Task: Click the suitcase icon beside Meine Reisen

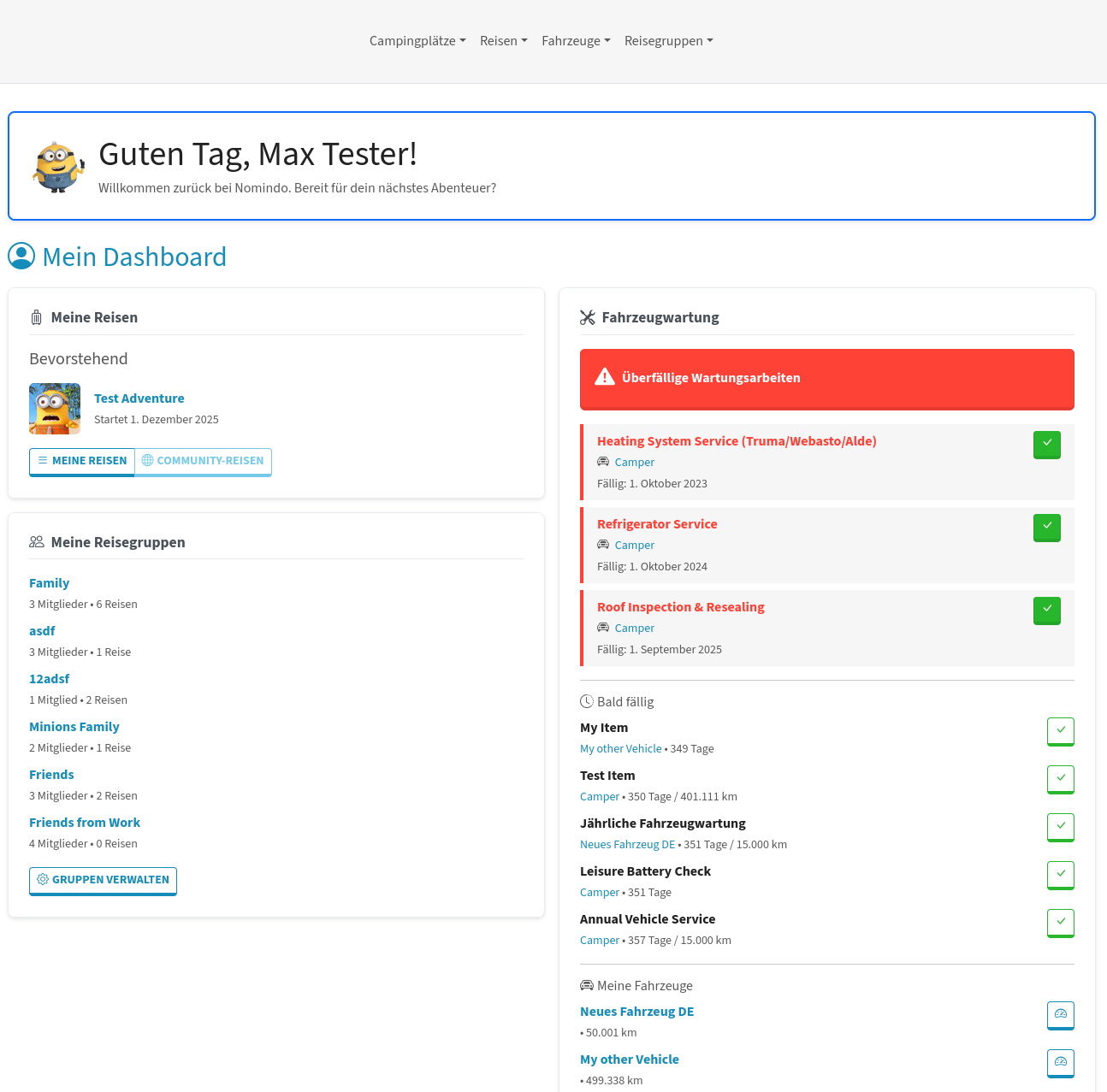Action: 36,317
